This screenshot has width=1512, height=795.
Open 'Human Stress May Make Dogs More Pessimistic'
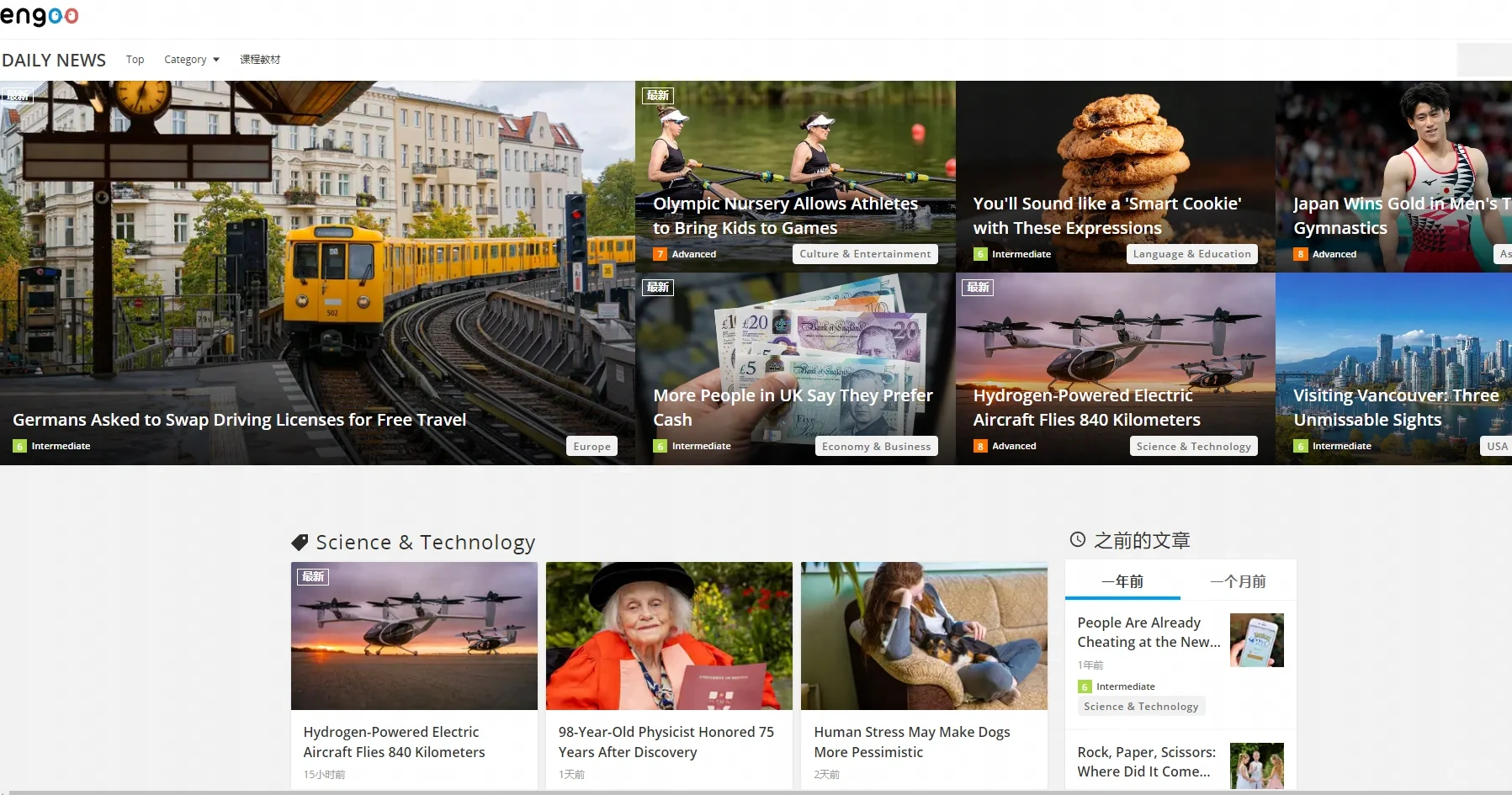tap(912, 742)
